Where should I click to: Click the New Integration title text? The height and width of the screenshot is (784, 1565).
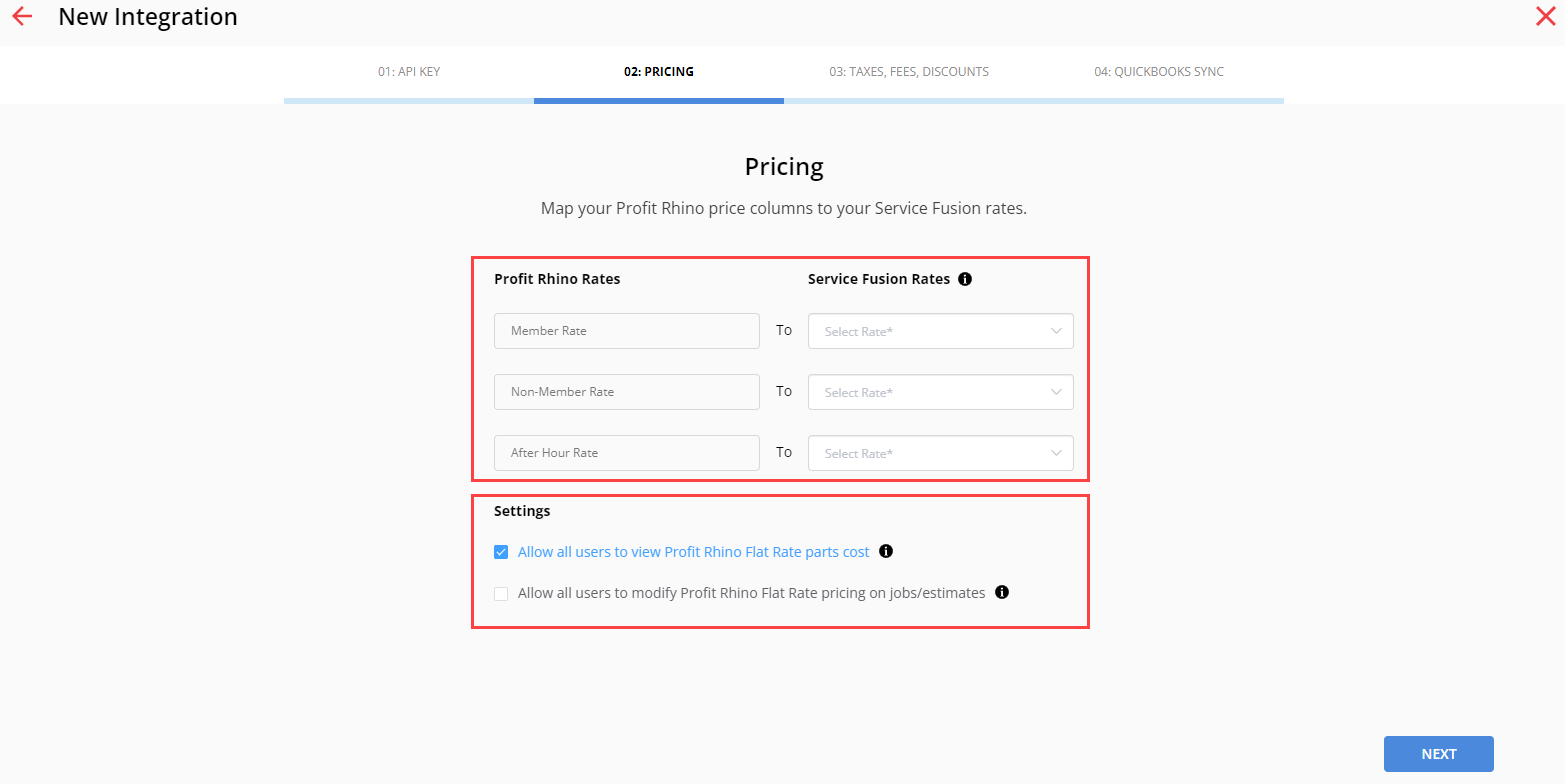pos(148,17)
